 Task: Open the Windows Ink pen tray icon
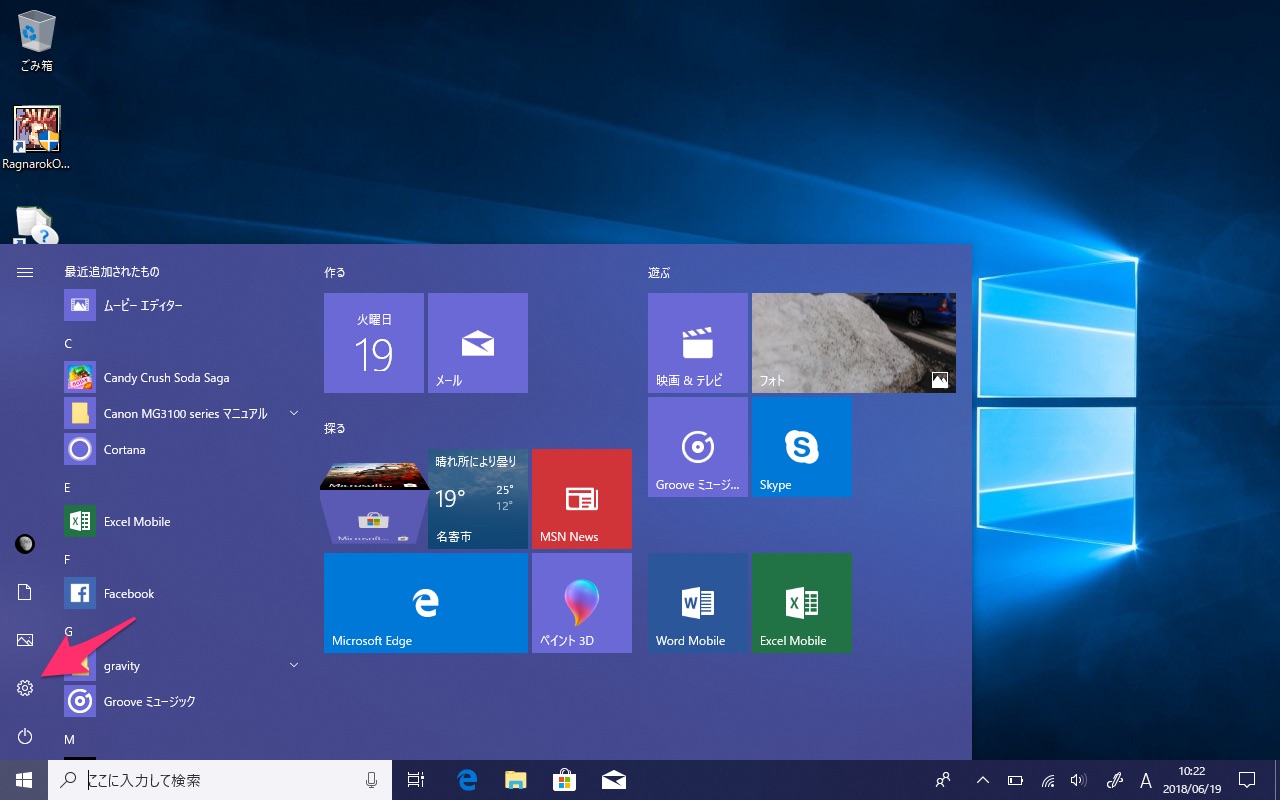pyautogui.click(x=1116, y=780)
